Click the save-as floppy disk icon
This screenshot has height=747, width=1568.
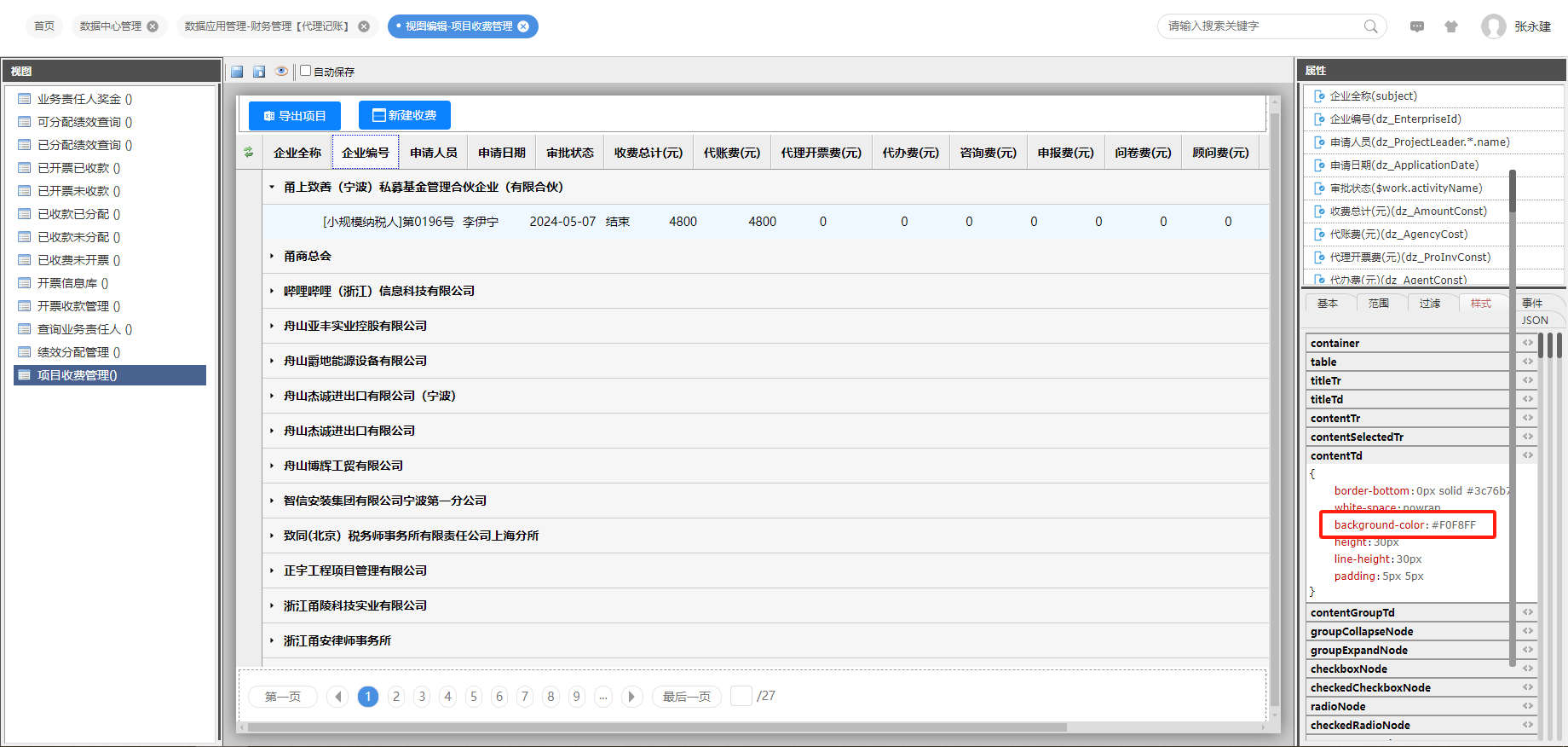(x=259, y=72)
